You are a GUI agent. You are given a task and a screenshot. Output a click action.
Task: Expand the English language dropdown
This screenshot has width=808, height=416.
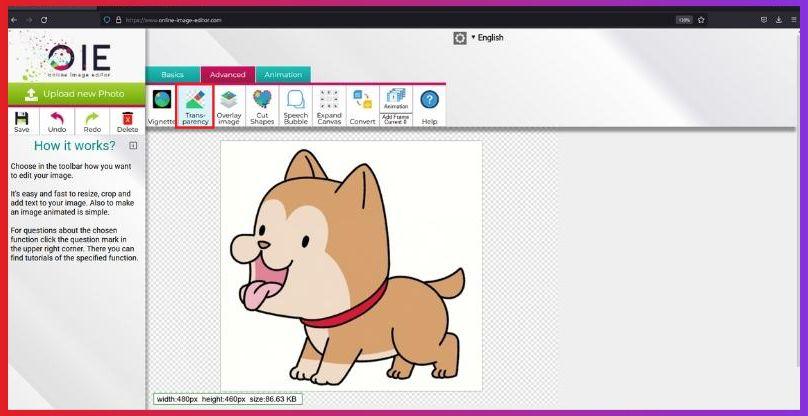[487, 38]
